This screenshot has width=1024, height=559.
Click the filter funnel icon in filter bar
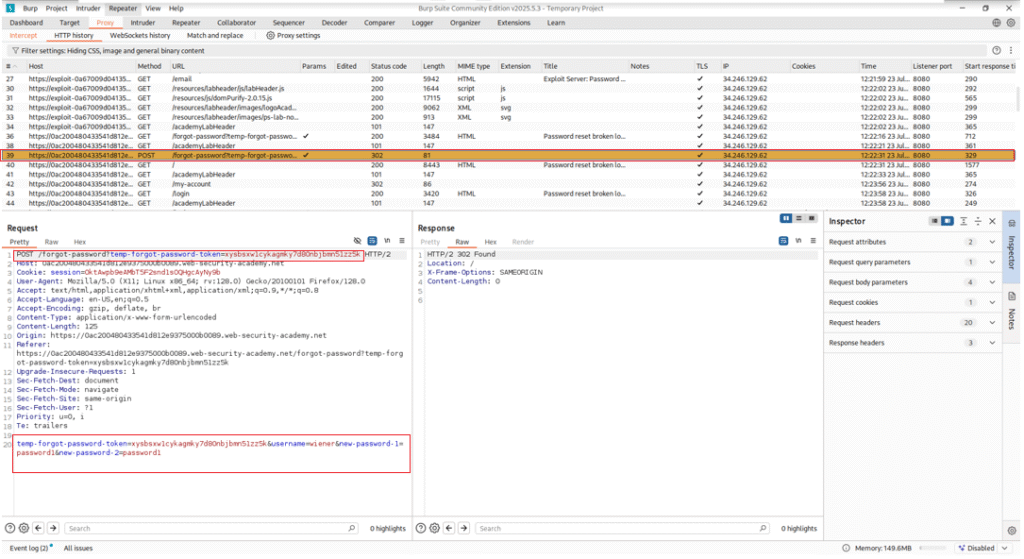click(15, 50)
